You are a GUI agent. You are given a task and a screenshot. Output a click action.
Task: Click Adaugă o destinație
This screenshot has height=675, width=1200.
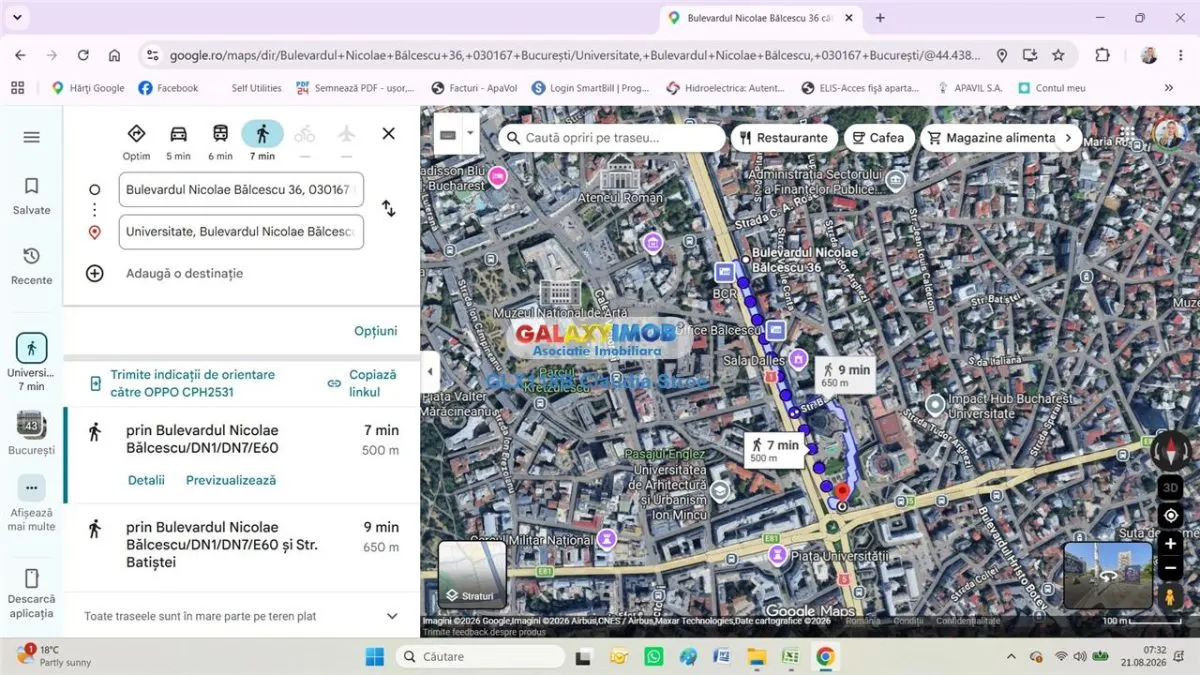click(x=184, y=273)
